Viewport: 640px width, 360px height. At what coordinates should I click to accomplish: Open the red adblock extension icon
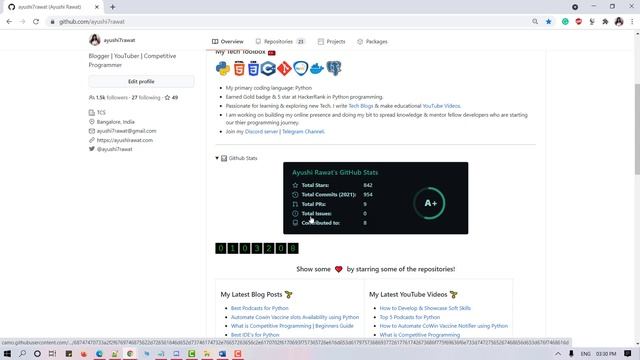(x=578, y=22)
